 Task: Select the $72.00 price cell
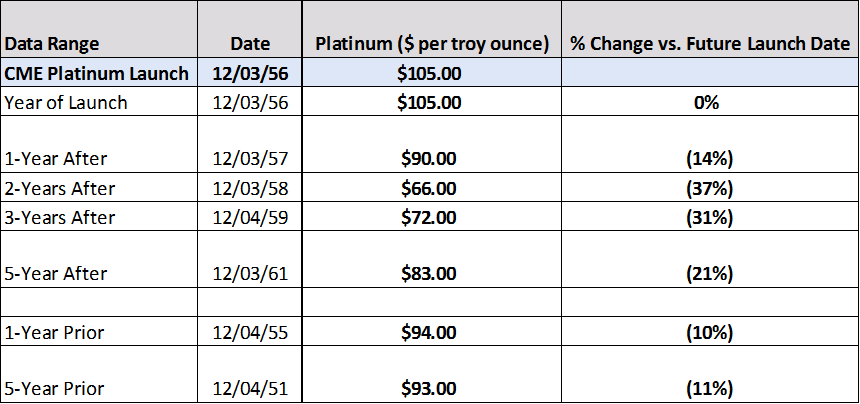click(x=428, y=217)
